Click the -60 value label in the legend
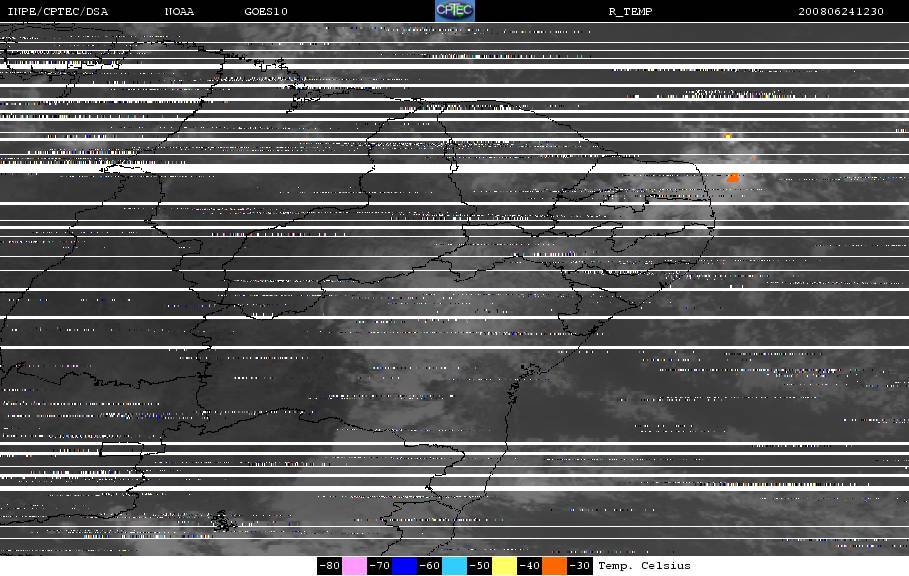 430,566
